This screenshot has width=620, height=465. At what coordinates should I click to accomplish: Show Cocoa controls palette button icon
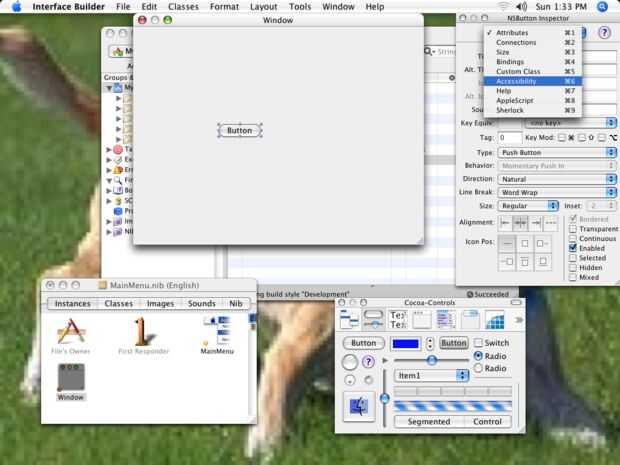coord(373,319)
